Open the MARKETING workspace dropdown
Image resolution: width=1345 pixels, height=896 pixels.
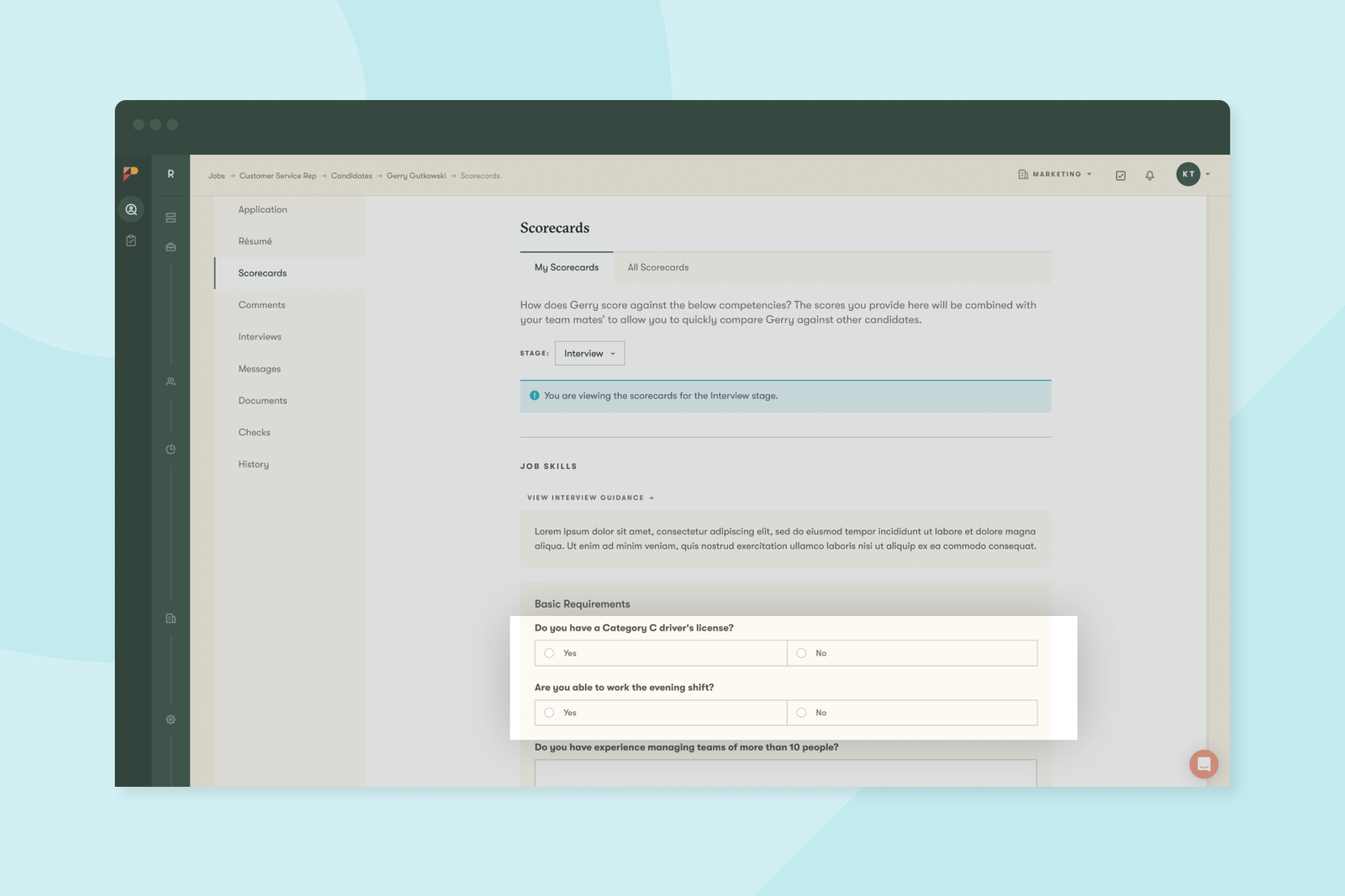[1054, 175]
